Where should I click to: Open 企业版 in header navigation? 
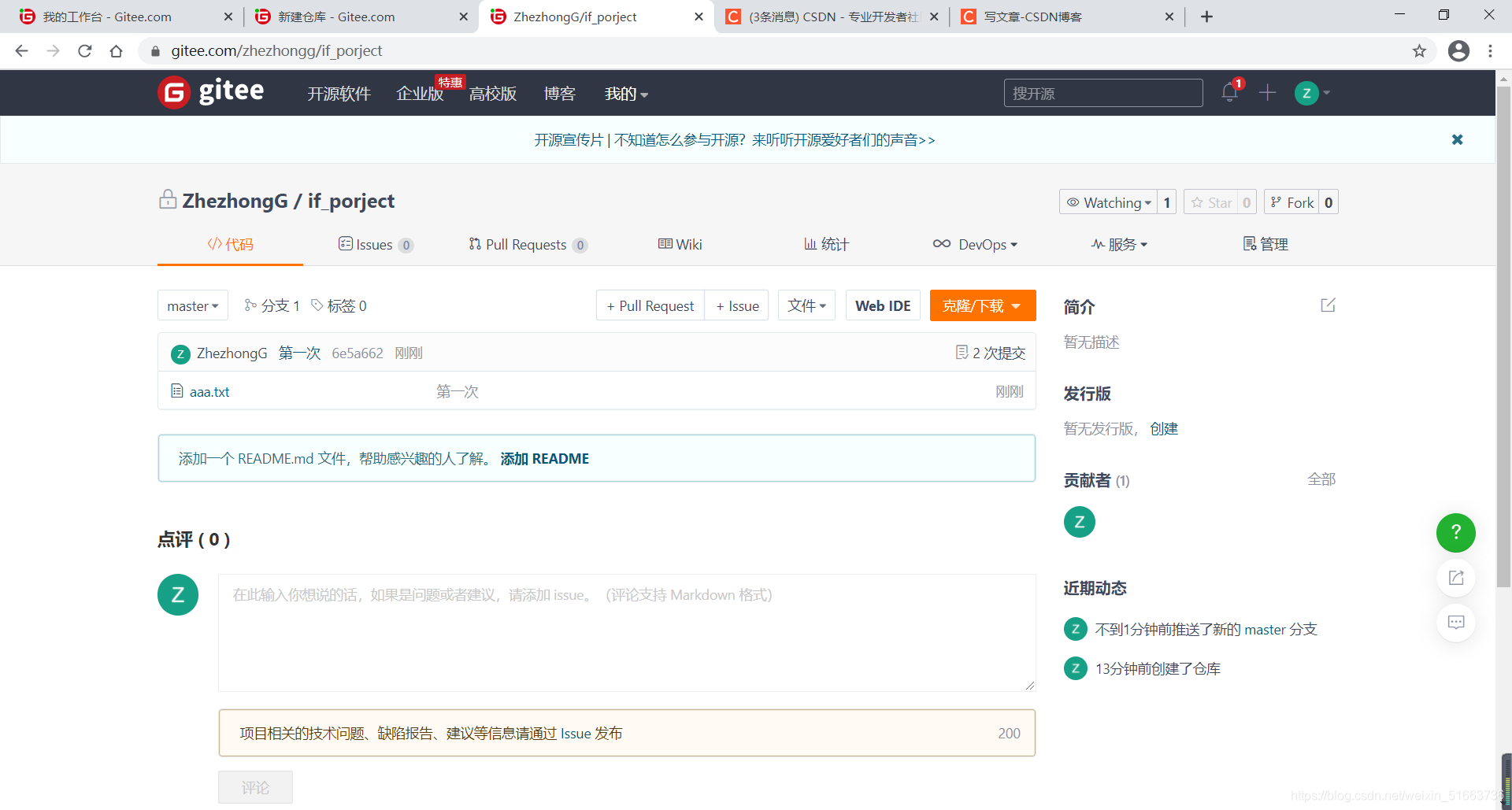point(420,94)
